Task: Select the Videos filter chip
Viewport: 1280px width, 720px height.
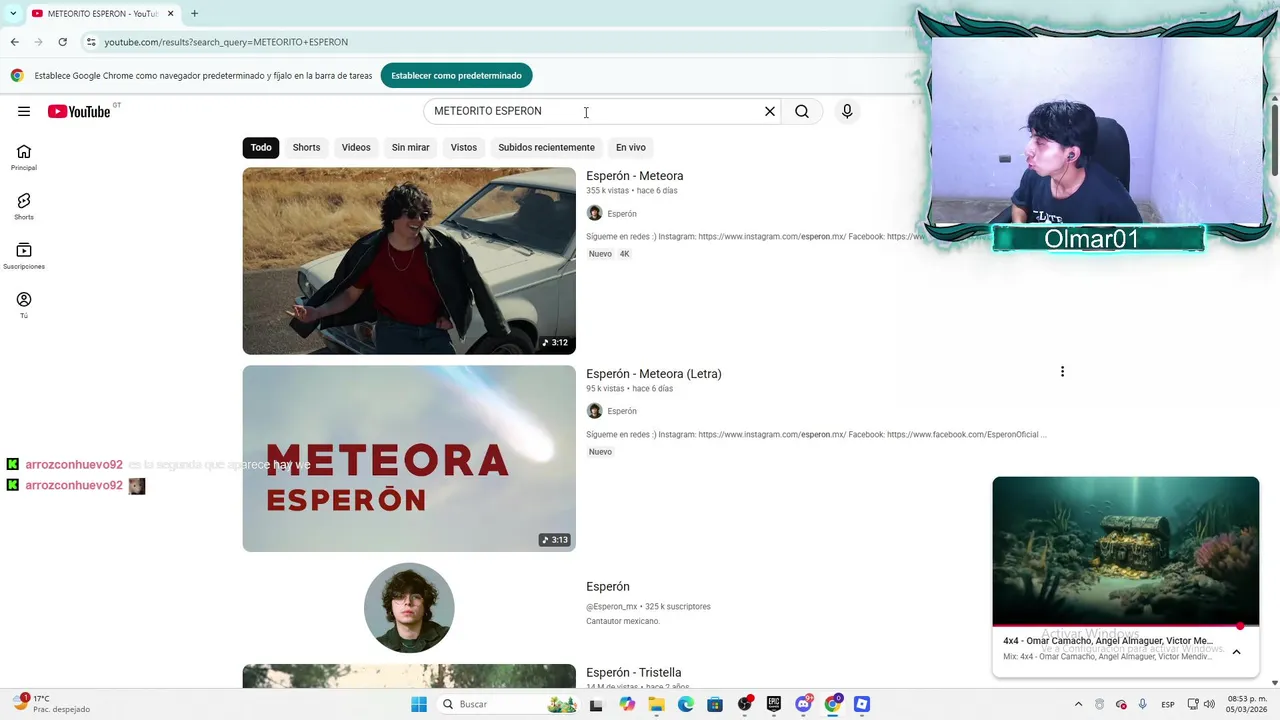Action: (x=356, y=147)
